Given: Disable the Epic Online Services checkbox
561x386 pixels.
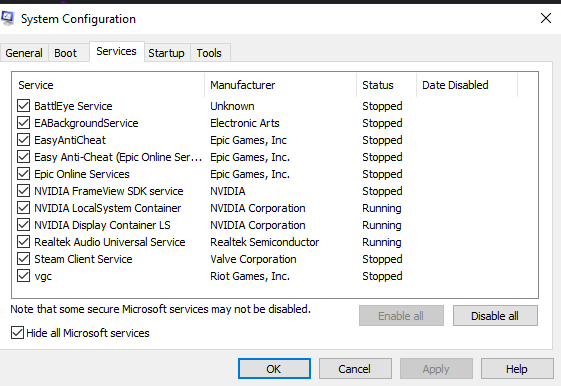Looking at the screenshot, I should (x=24, y=174).
